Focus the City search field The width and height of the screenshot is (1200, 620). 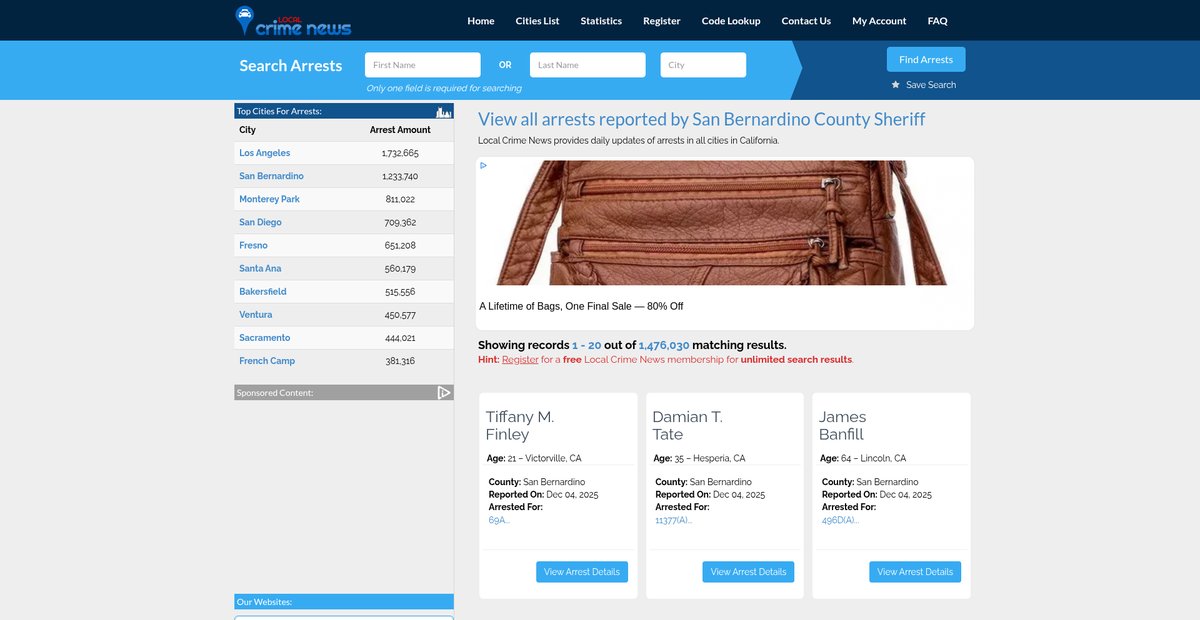point(703,65)
